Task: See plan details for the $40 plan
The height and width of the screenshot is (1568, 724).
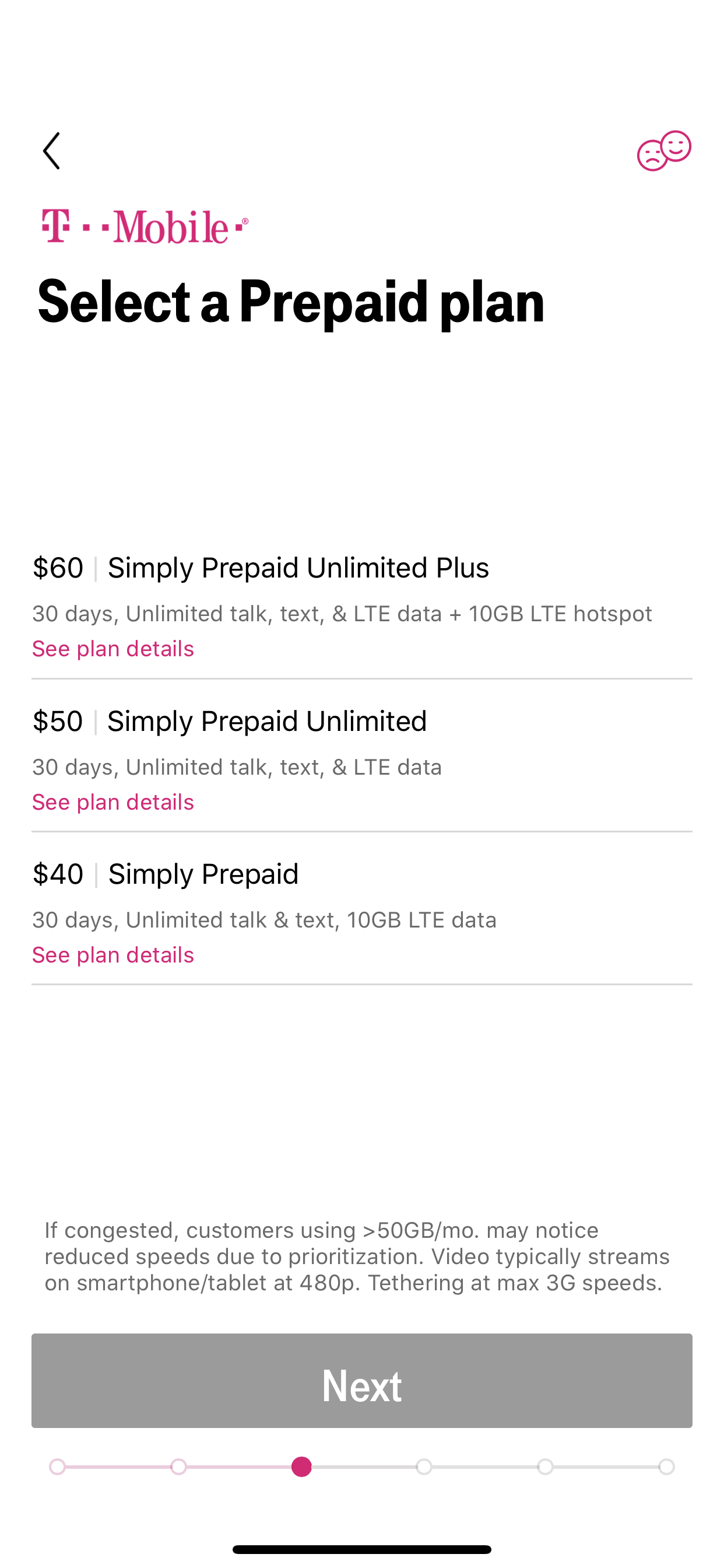Action: (113, 955)
